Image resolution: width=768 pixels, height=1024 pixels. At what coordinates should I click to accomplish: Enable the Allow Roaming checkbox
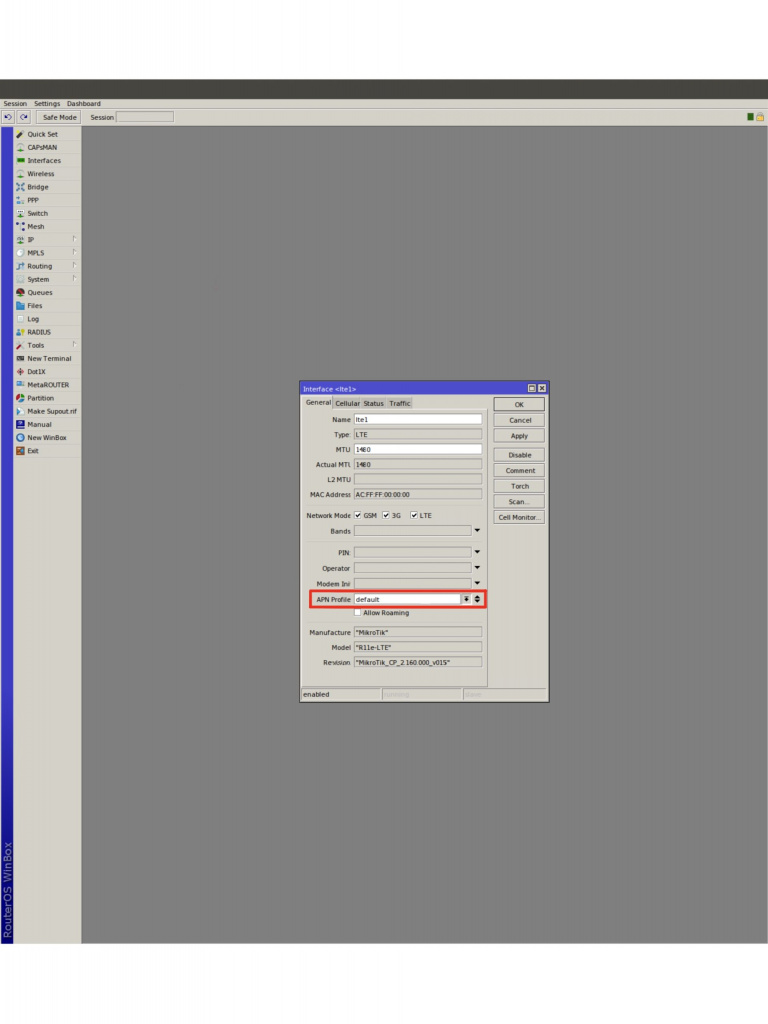(x=358, y=613)
